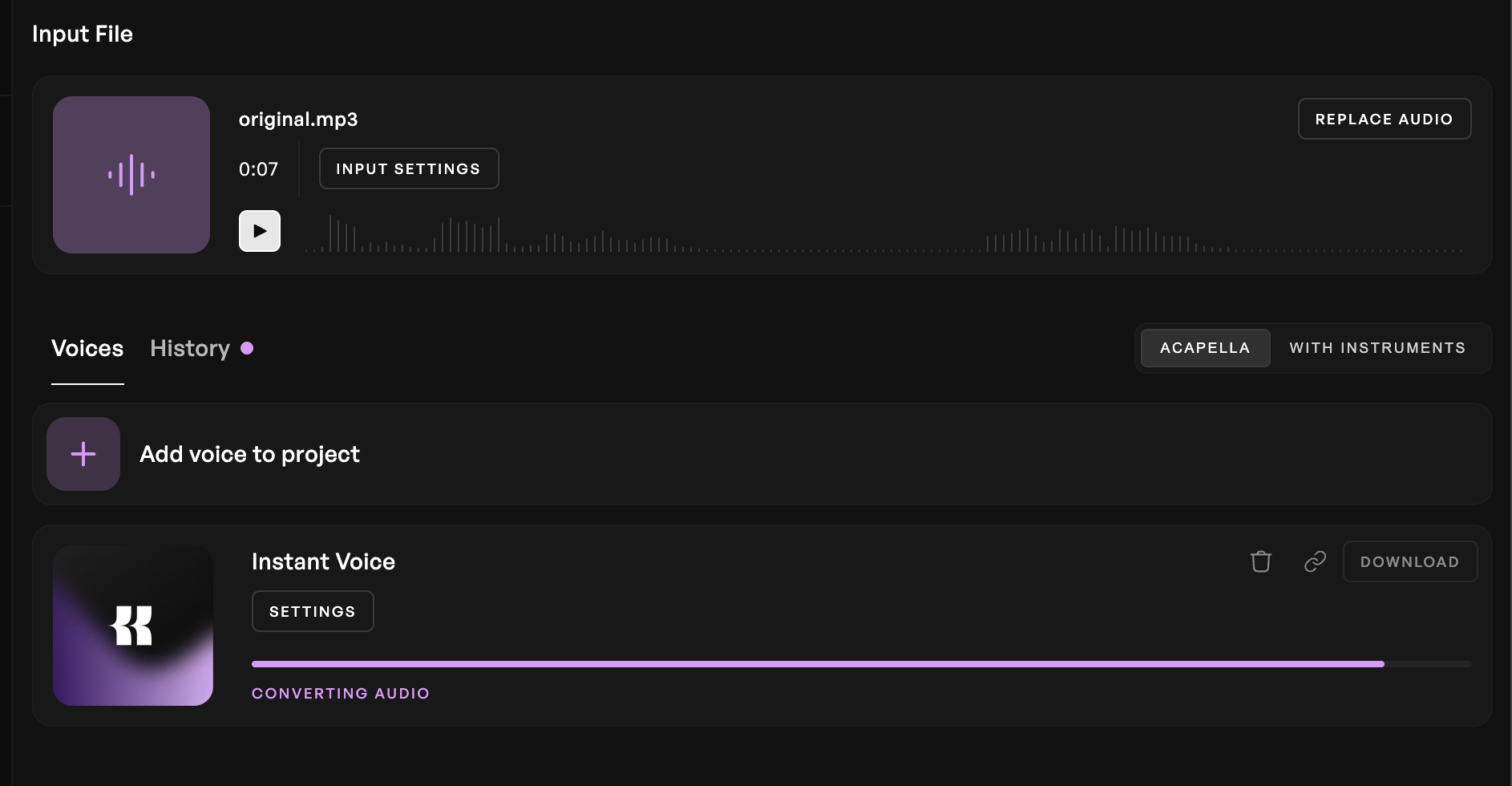This screenshot has height=786, width=1512.
Task: Seek within the input audio waveform
Action: pos(883,233)
